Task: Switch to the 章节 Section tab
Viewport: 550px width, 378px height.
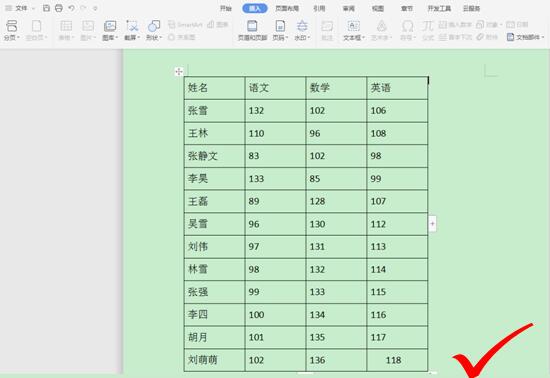Action: (407, 8)
